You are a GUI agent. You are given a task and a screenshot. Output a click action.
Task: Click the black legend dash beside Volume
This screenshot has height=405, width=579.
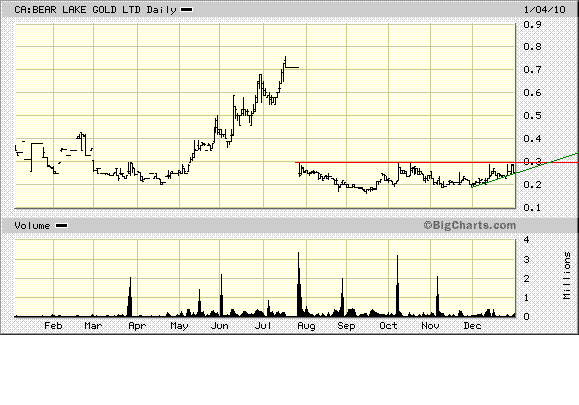tap(61, 226)
